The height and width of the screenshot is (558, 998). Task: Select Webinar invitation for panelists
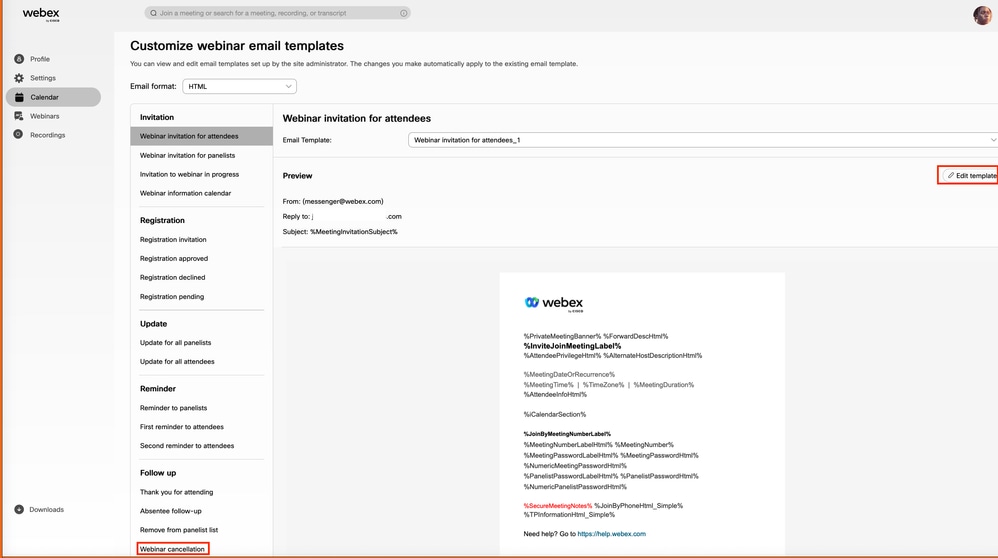coord(187,155)
